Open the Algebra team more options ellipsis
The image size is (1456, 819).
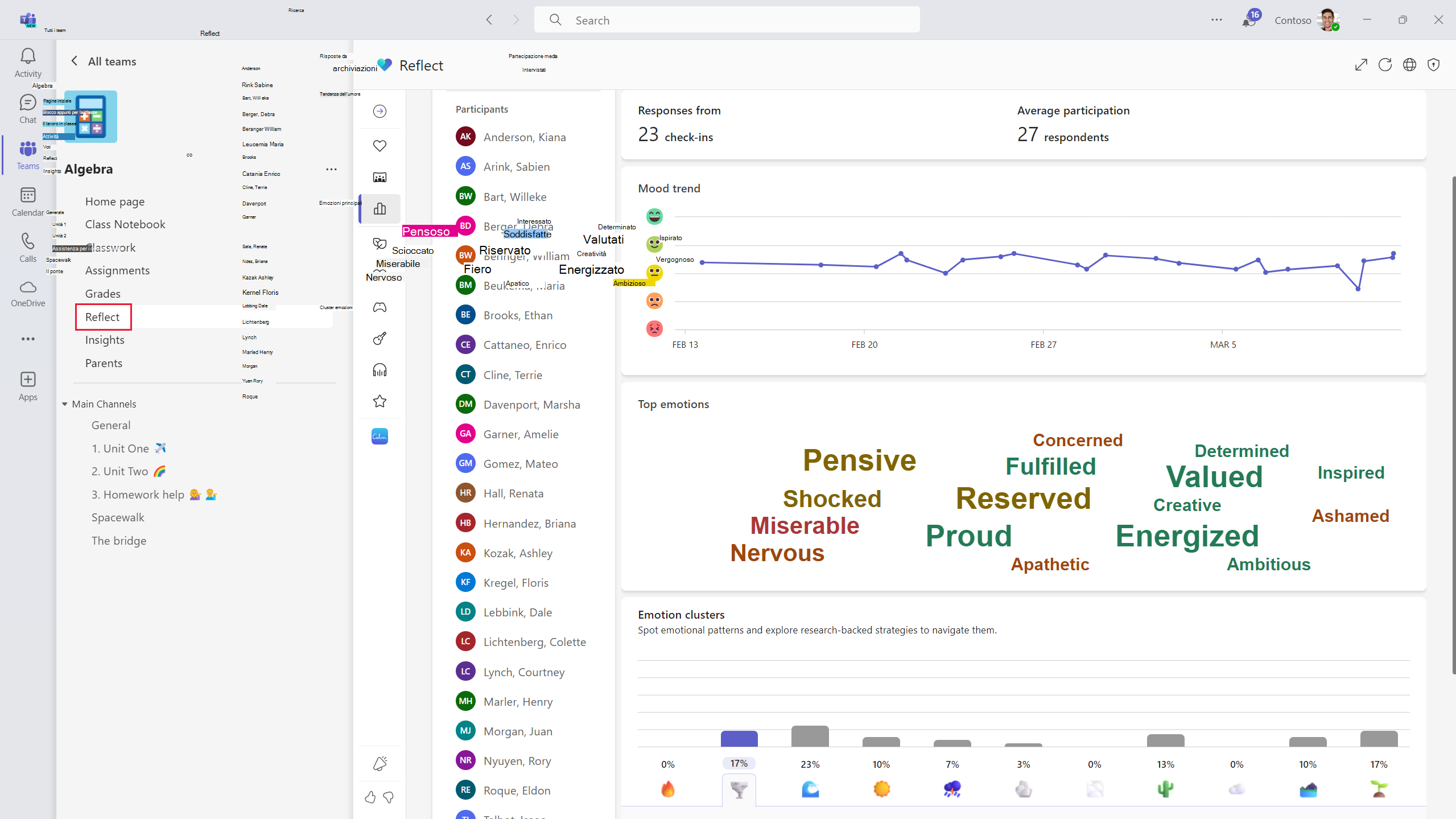331,169
